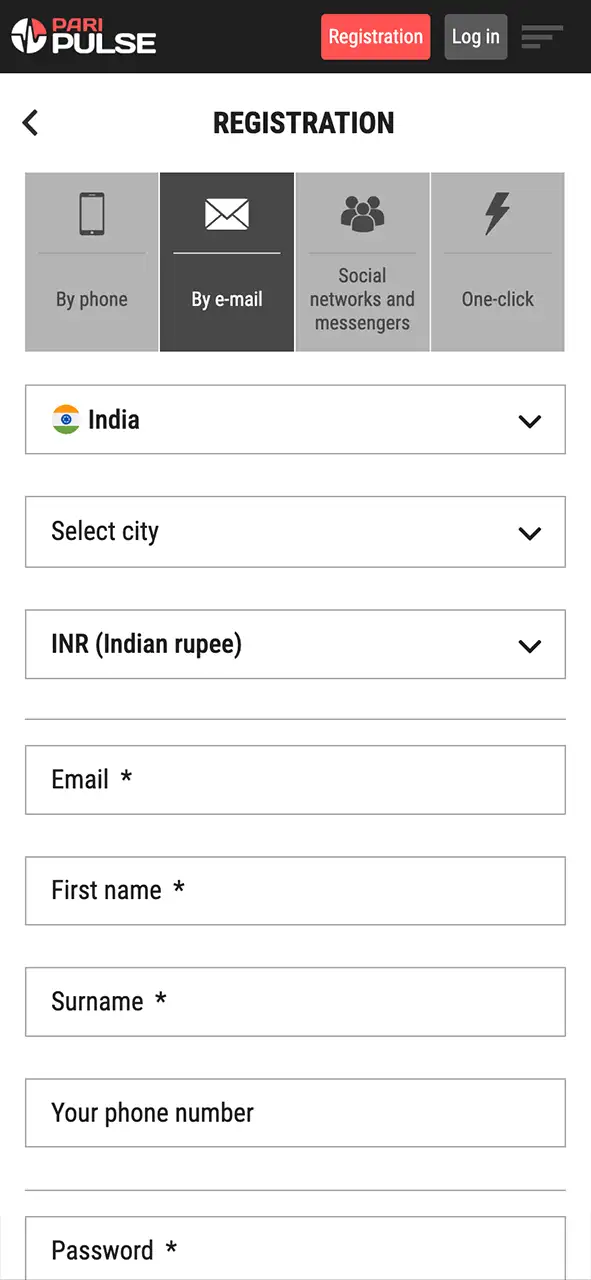
Task: Expand the India country dropdown arrow
Action: [530, 421]
